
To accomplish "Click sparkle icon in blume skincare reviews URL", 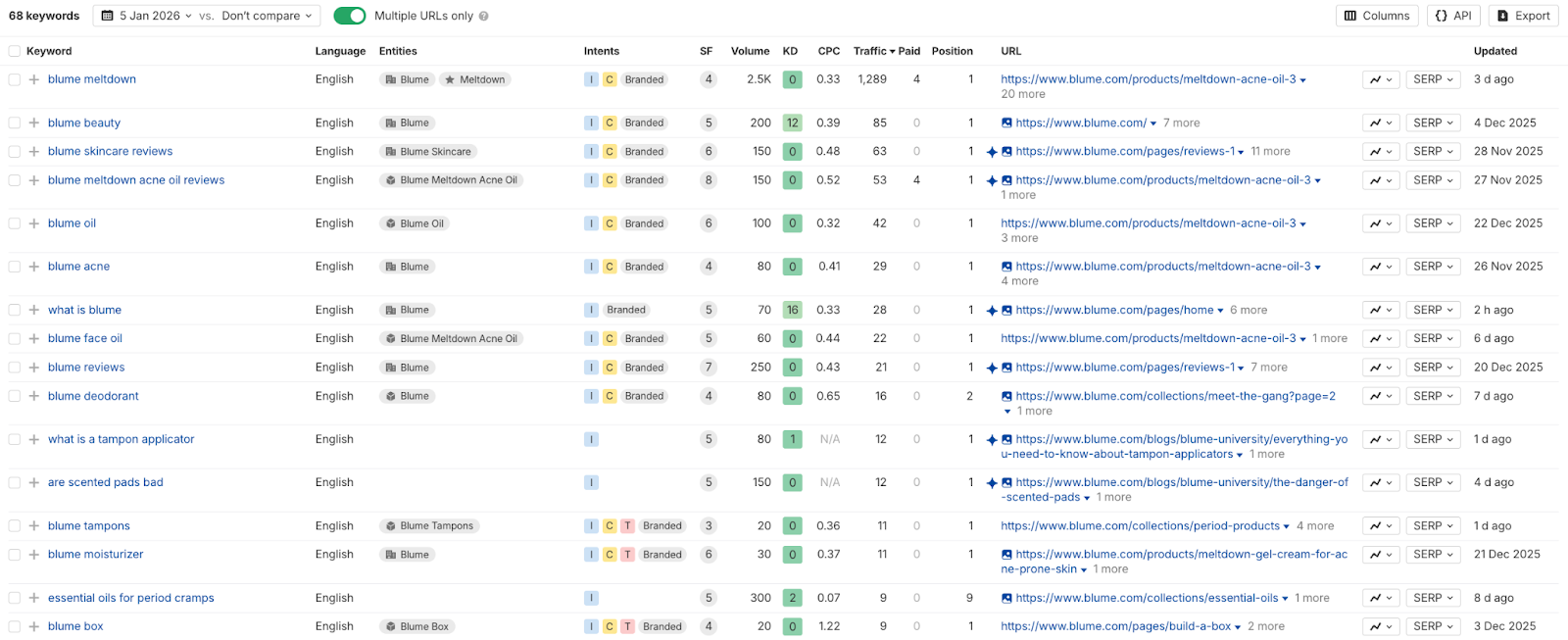I will [x=992, y=152].
